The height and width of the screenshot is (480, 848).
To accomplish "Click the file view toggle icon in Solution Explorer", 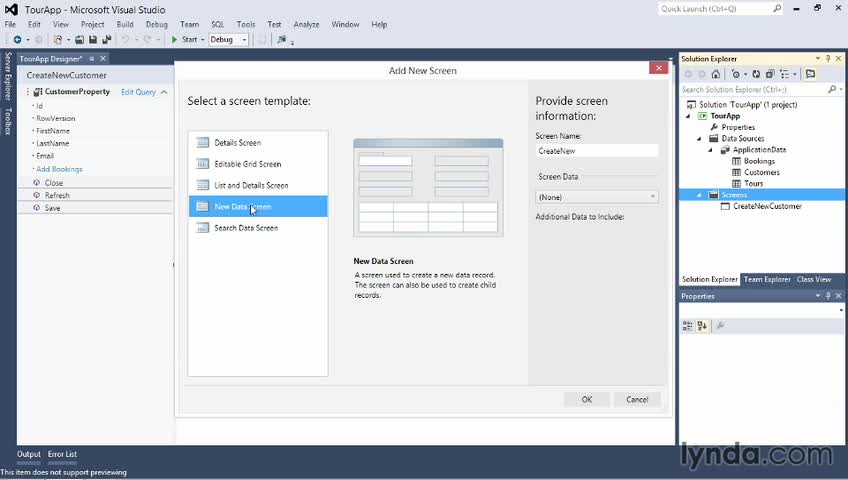I will click(x=810, y=74).
